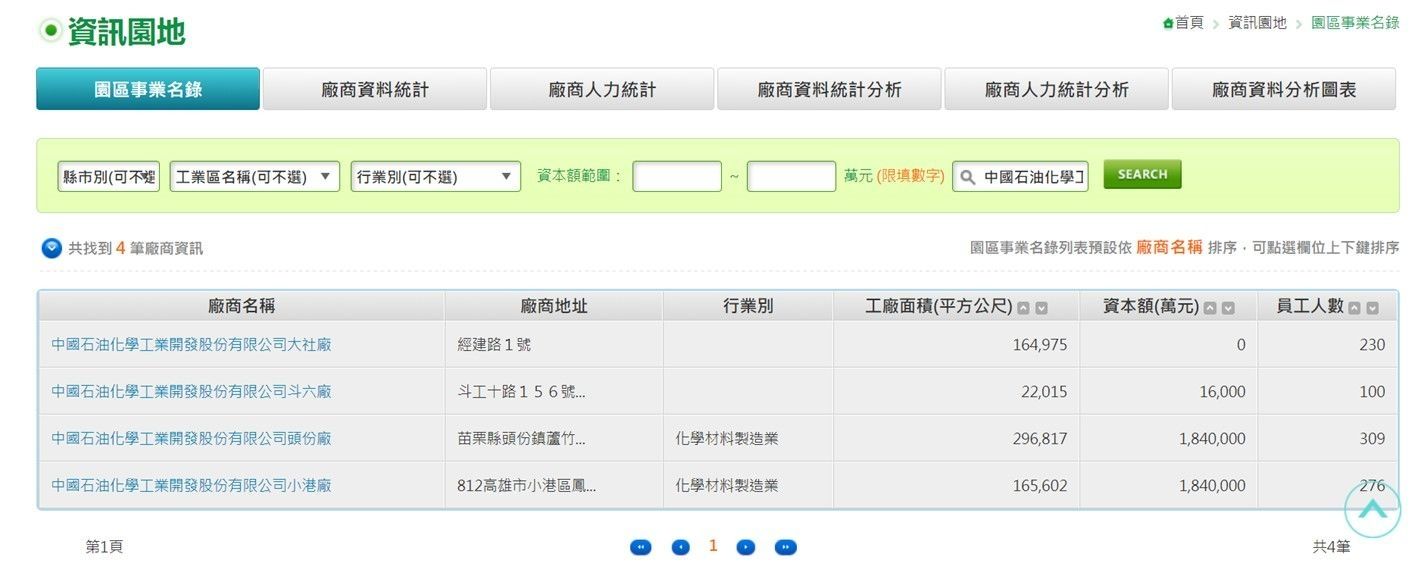This screenshot has width=1416, height=570.
Task: Click the blue down-arrow result count icon
Action: coord(52,248)
